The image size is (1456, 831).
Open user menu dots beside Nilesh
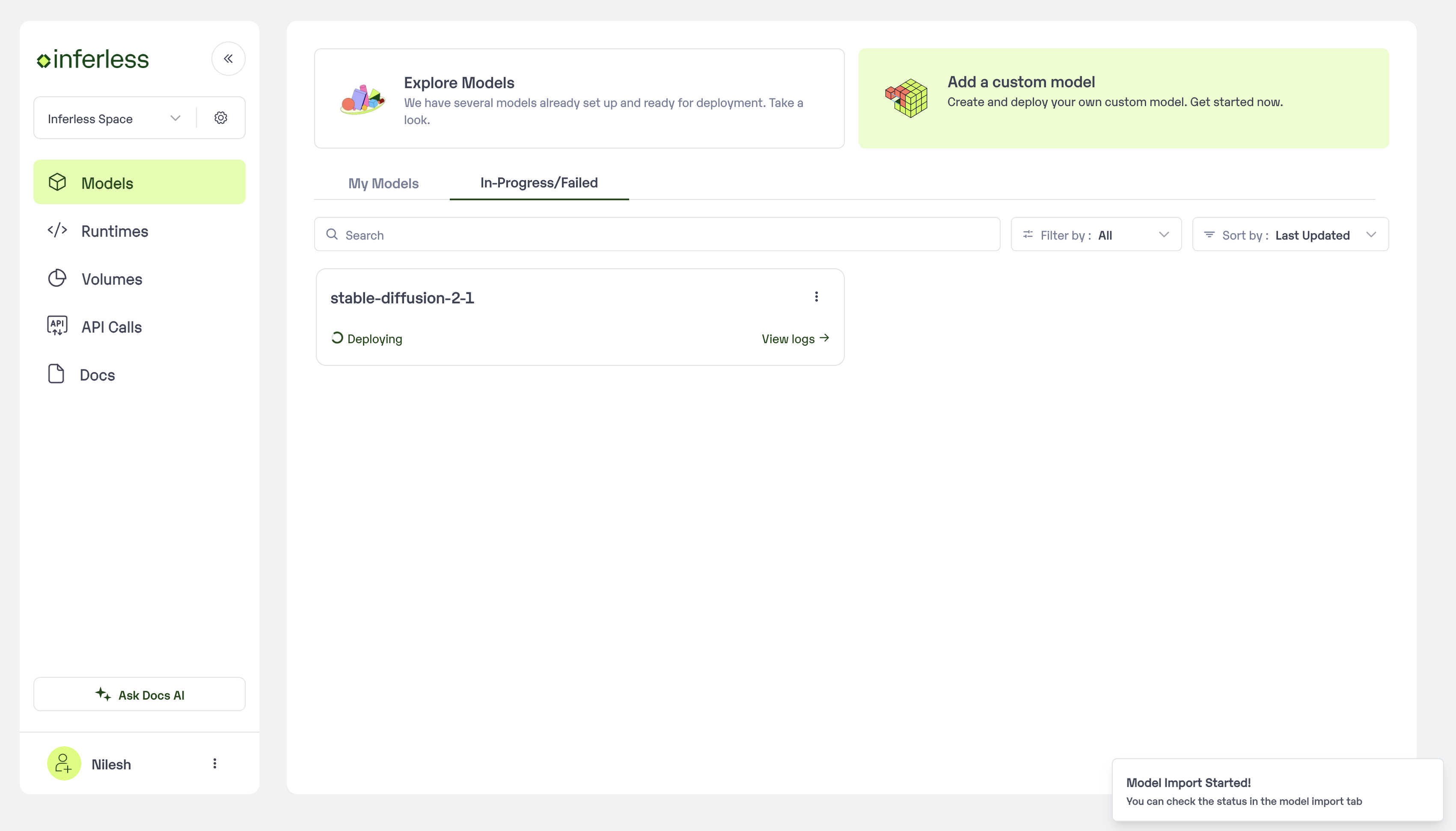214,764
